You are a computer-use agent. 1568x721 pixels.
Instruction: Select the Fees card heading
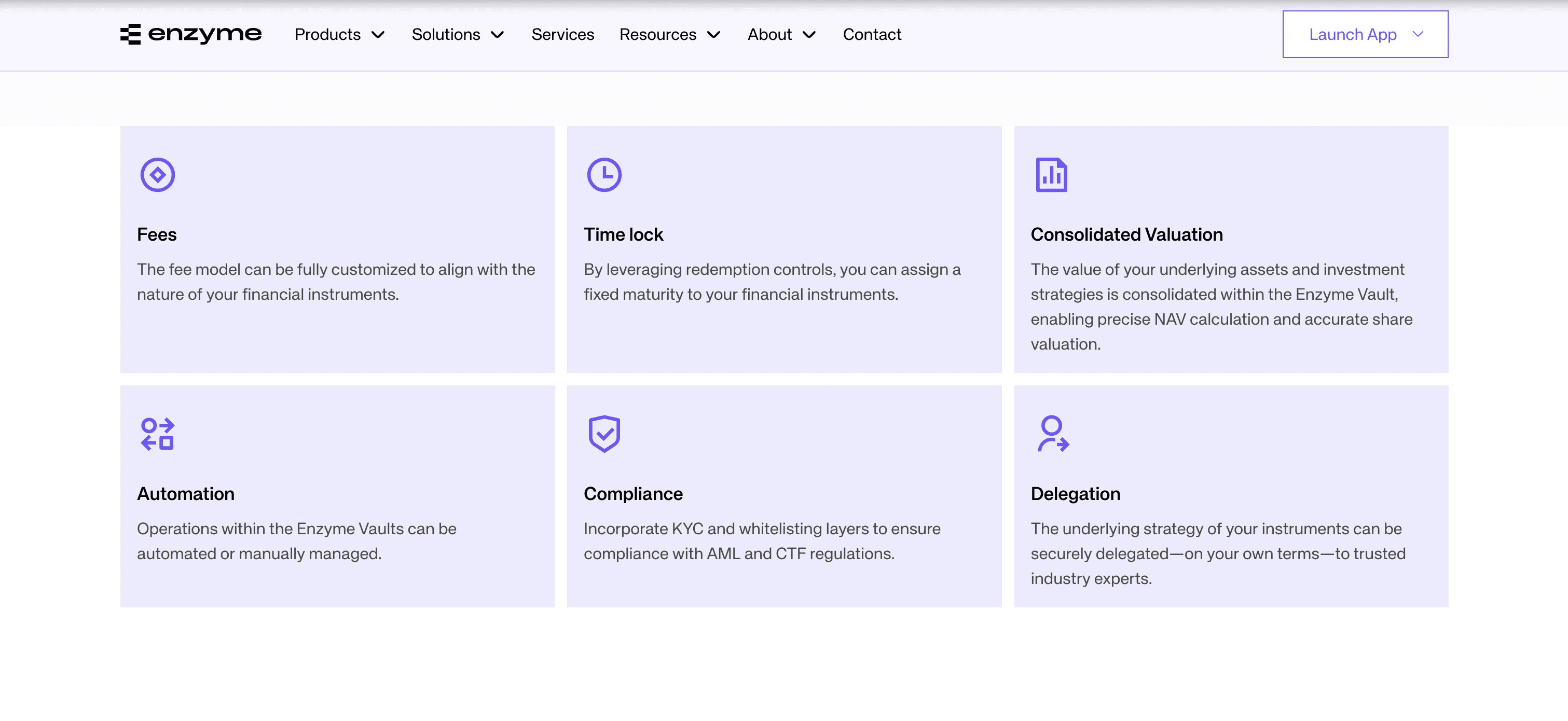pos(156,234)
